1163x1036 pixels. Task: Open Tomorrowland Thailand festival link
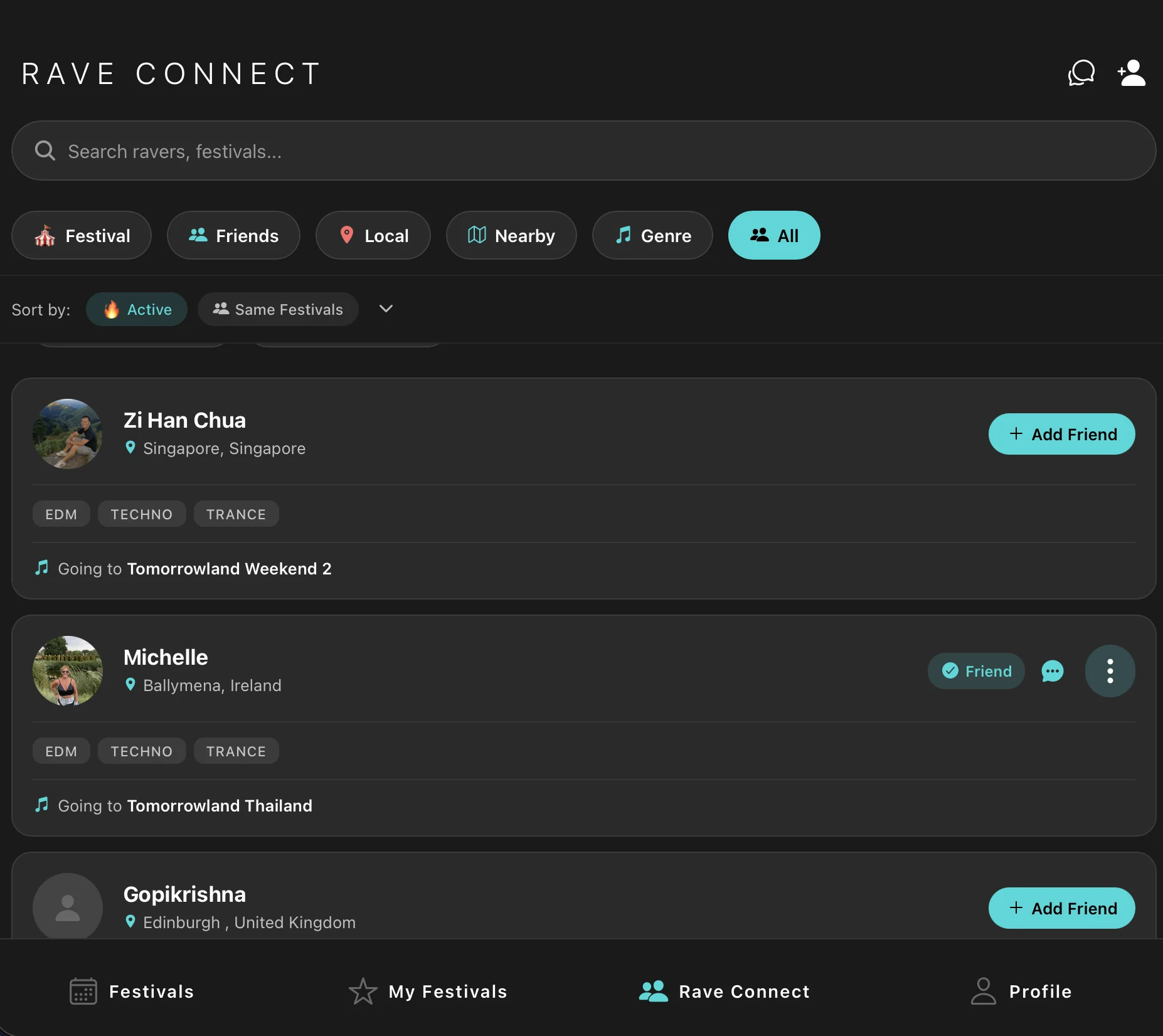tap(220, 805)
